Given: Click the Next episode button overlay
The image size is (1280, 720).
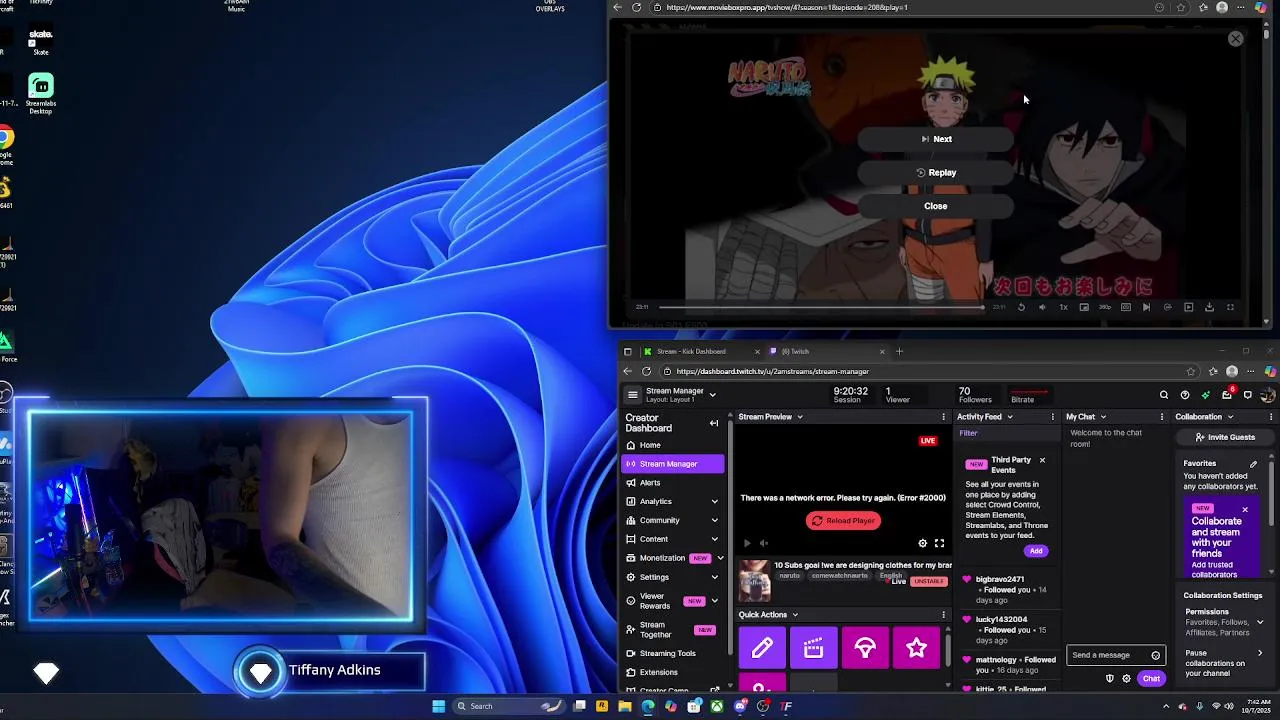Looking at the screenshot, I should 936,139.
